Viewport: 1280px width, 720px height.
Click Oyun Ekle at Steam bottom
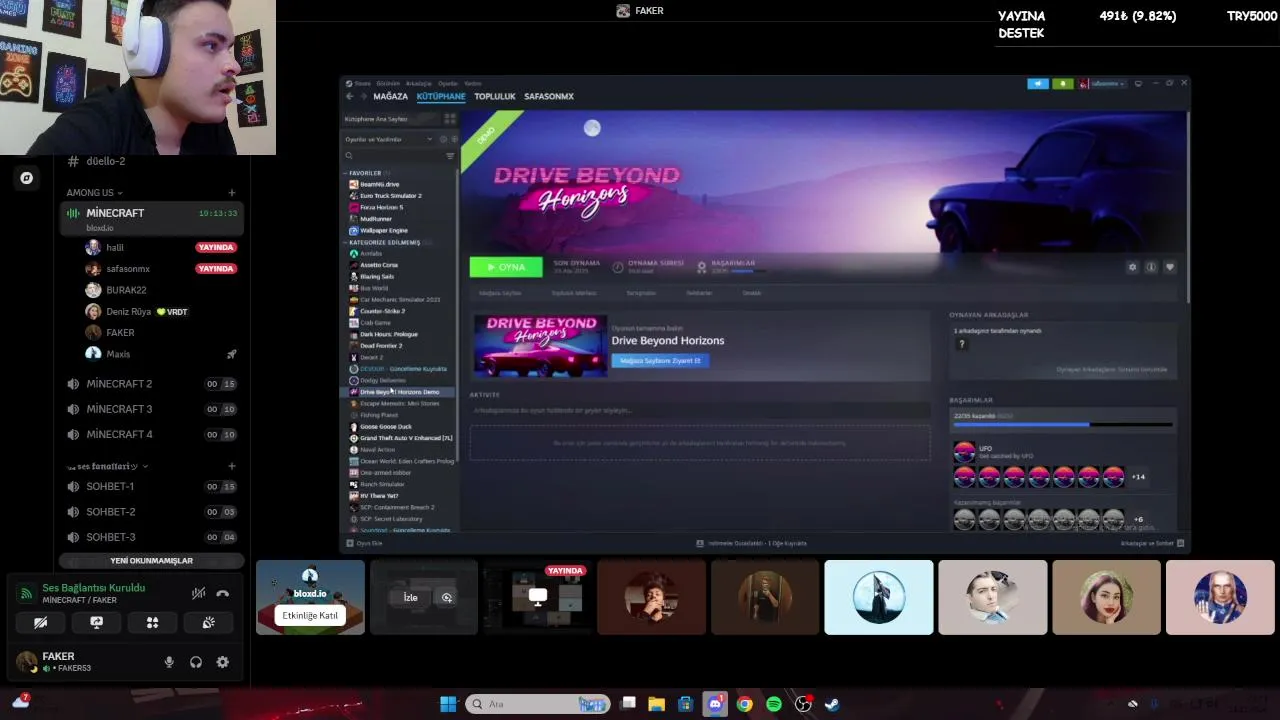click(365, 543)
